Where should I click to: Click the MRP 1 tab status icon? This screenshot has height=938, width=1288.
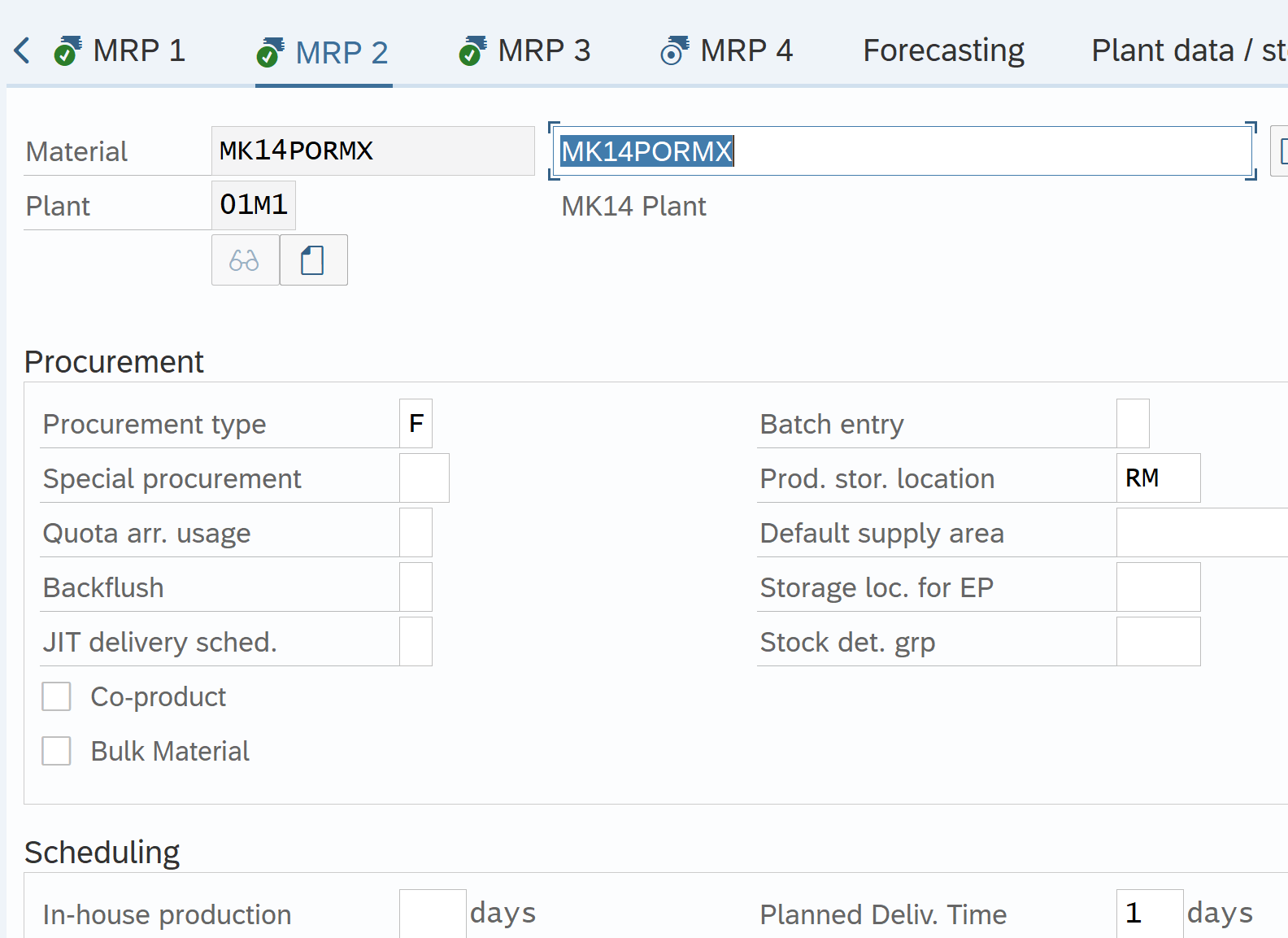point(67,51)
